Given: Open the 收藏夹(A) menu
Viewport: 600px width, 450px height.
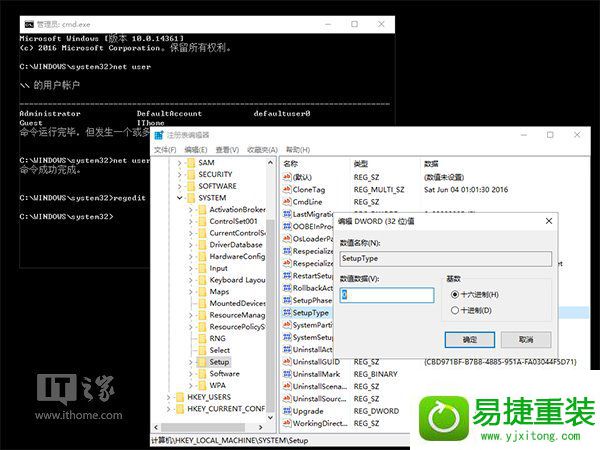Looking at the screenshot, I should (x=262, y=150).
